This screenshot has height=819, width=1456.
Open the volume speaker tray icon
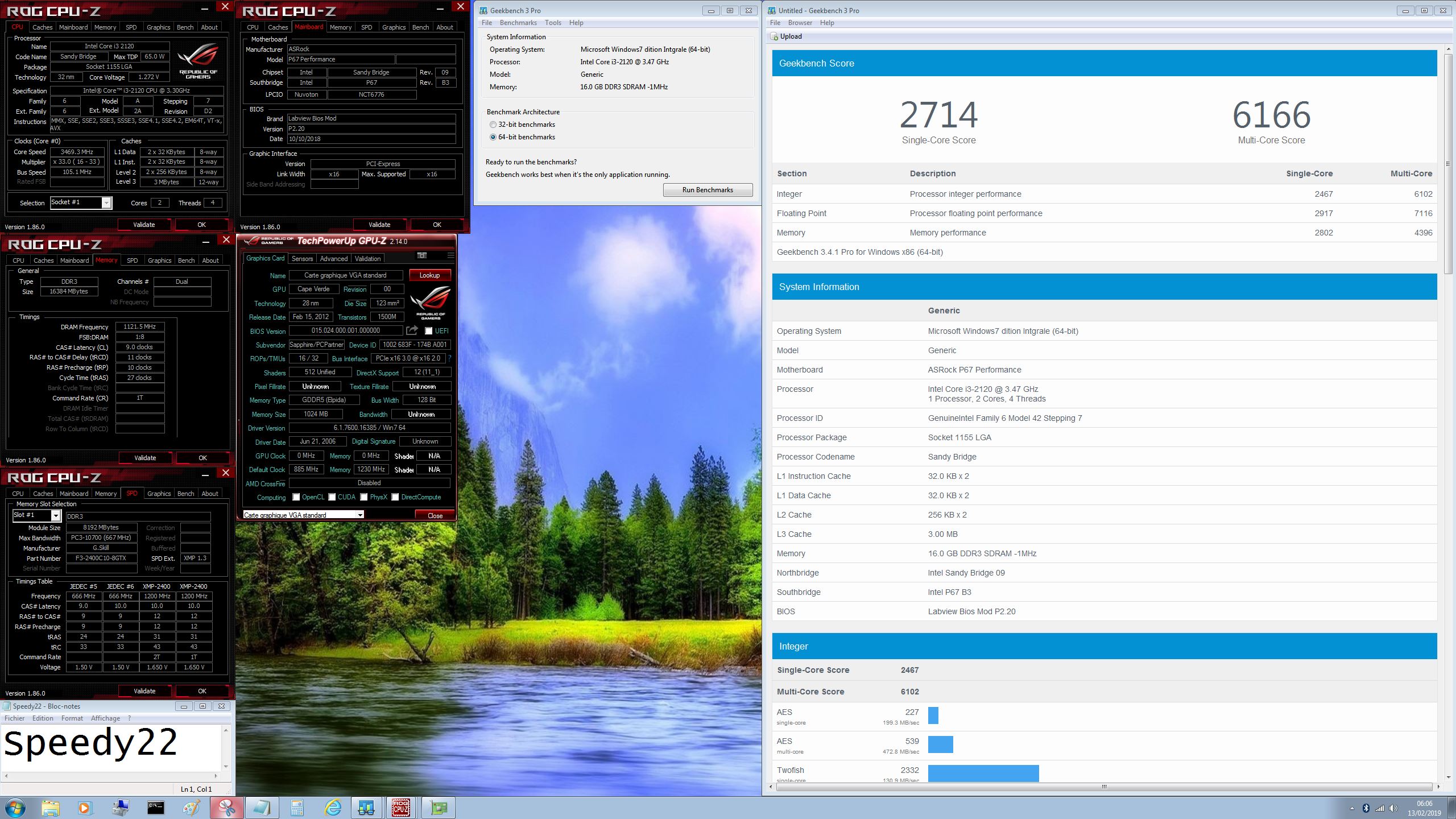(1393, 808)
